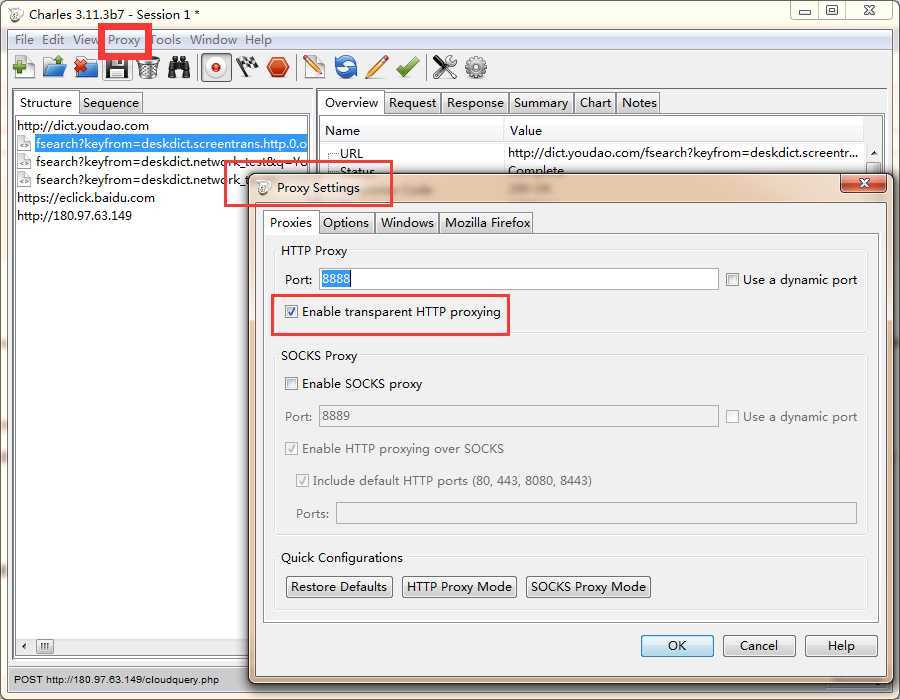
Task: Click the POST cloudquery.php status bar text
Action: click(x=117, y=679)
